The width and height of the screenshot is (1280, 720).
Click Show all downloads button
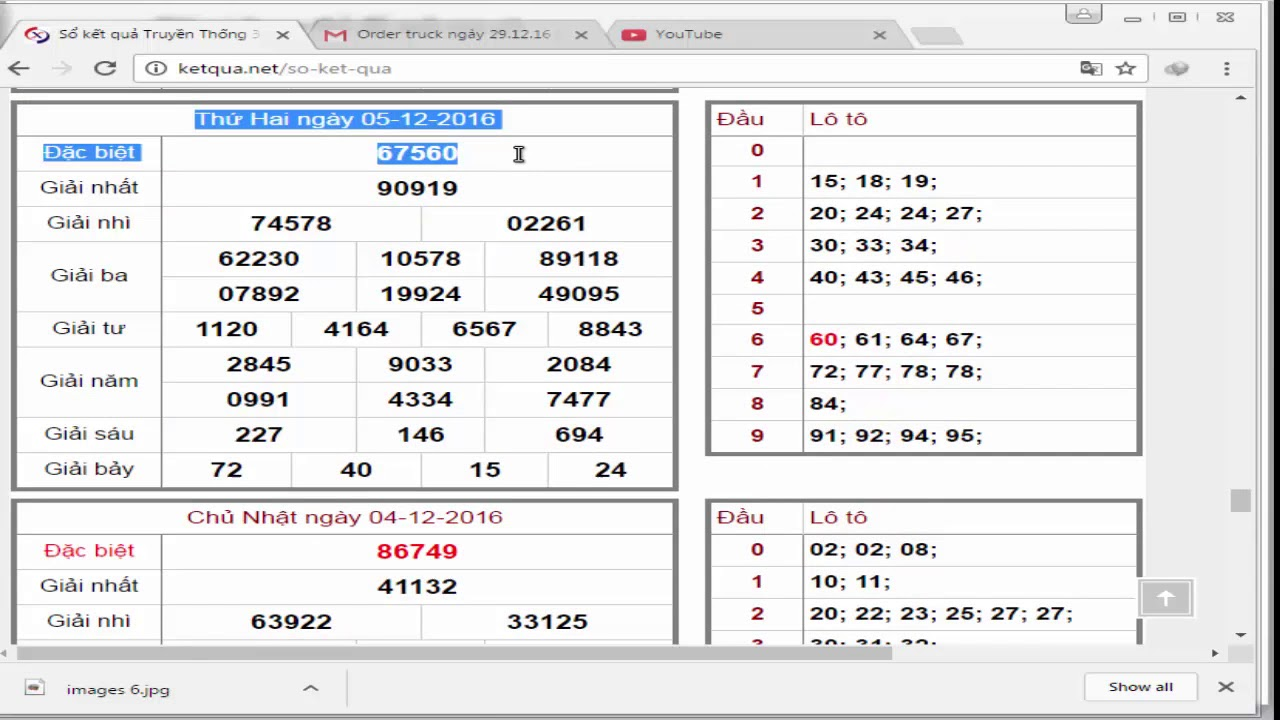(1140, 687)
